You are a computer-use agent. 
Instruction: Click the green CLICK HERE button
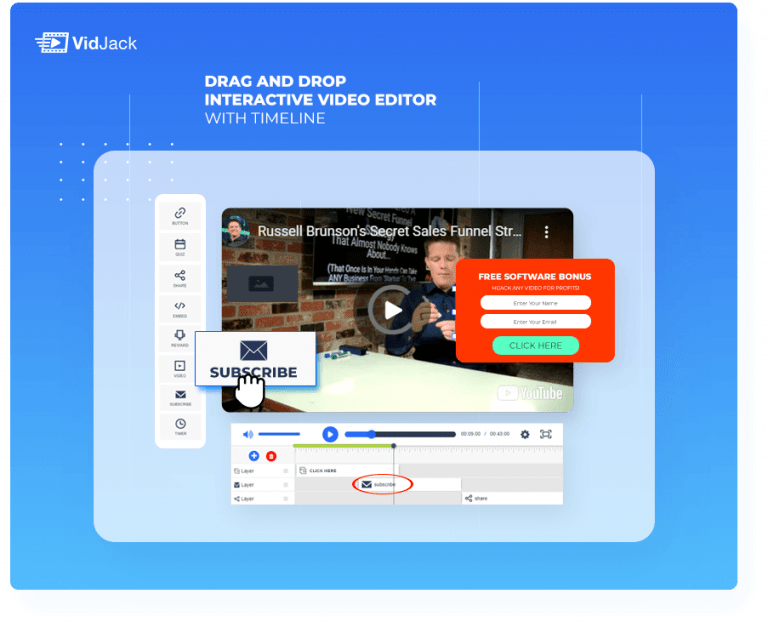(x=535, y=345)
